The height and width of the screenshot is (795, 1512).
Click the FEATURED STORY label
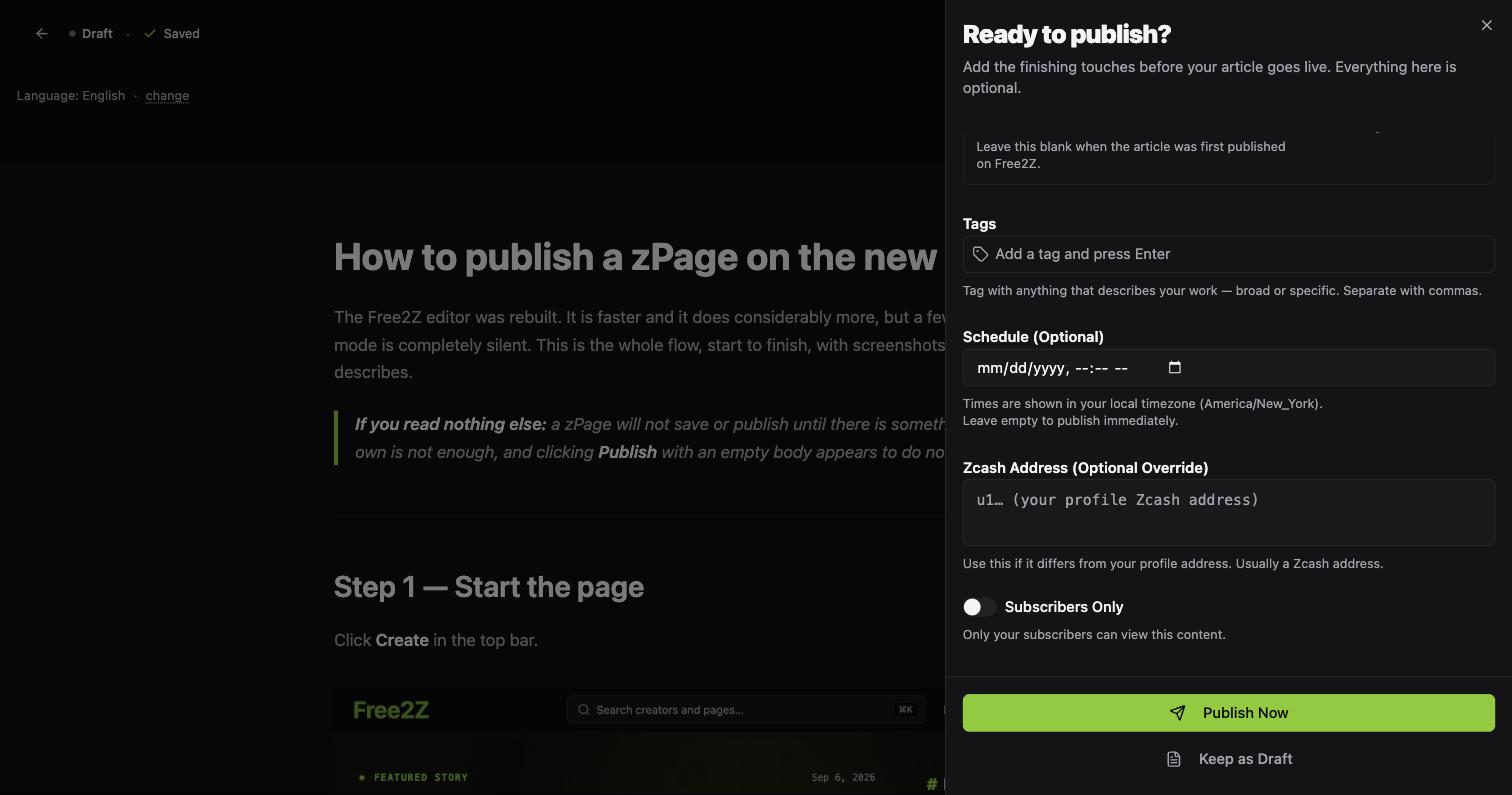(x=420, y=777)
